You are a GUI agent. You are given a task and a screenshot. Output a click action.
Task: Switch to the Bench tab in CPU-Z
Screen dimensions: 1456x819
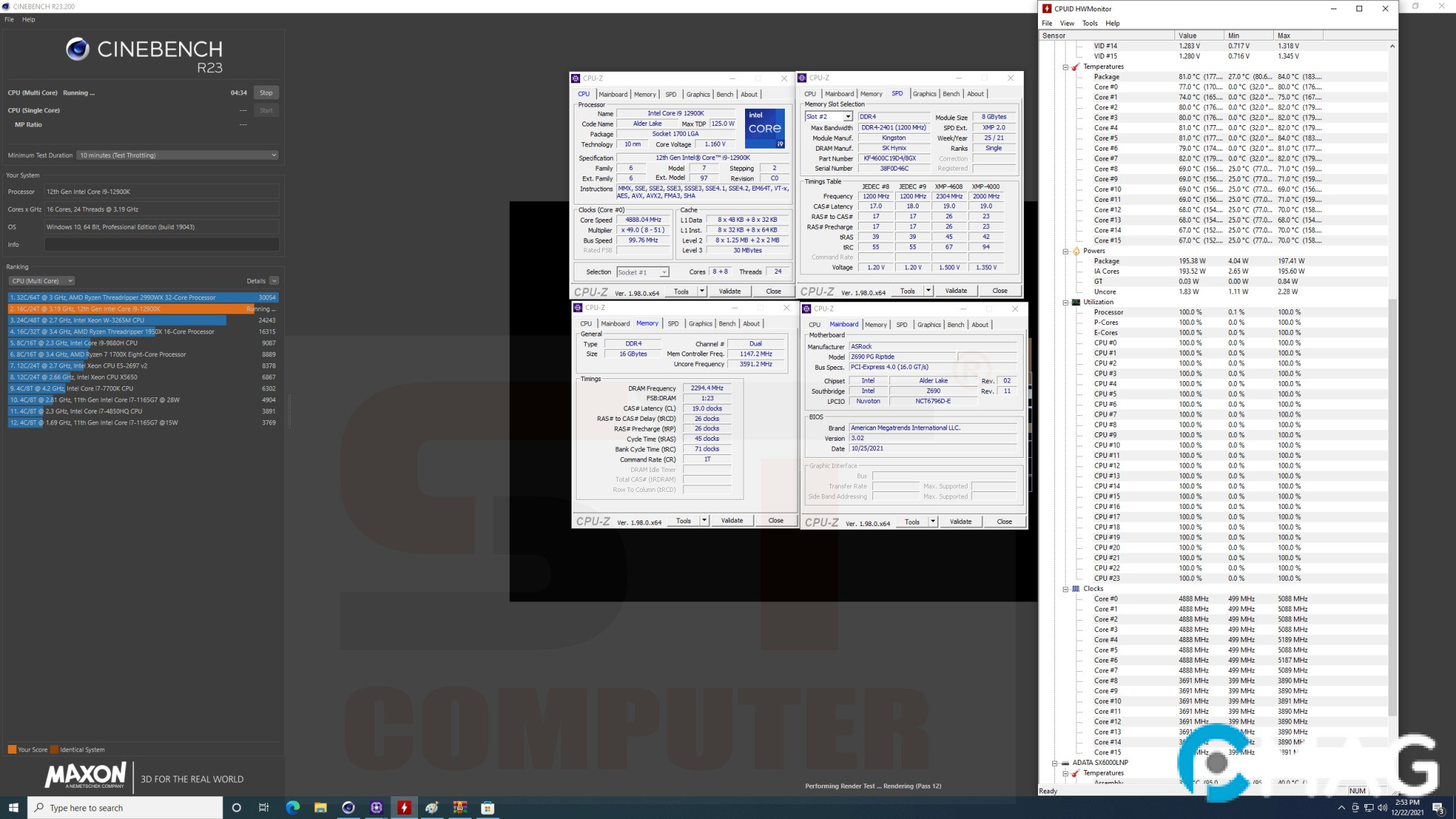tap(724, 94)
